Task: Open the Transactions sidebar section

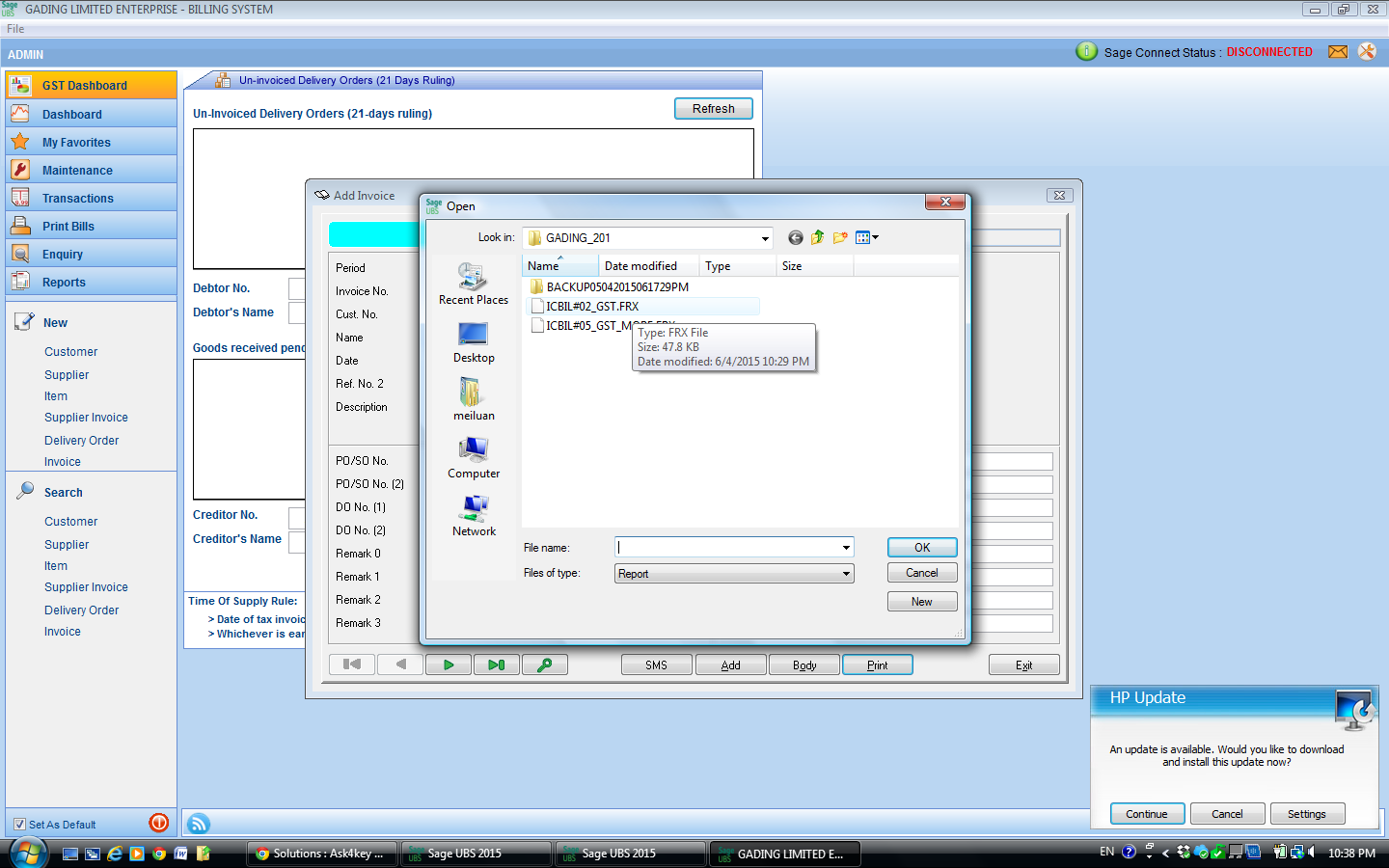Action: coord(91,198)
